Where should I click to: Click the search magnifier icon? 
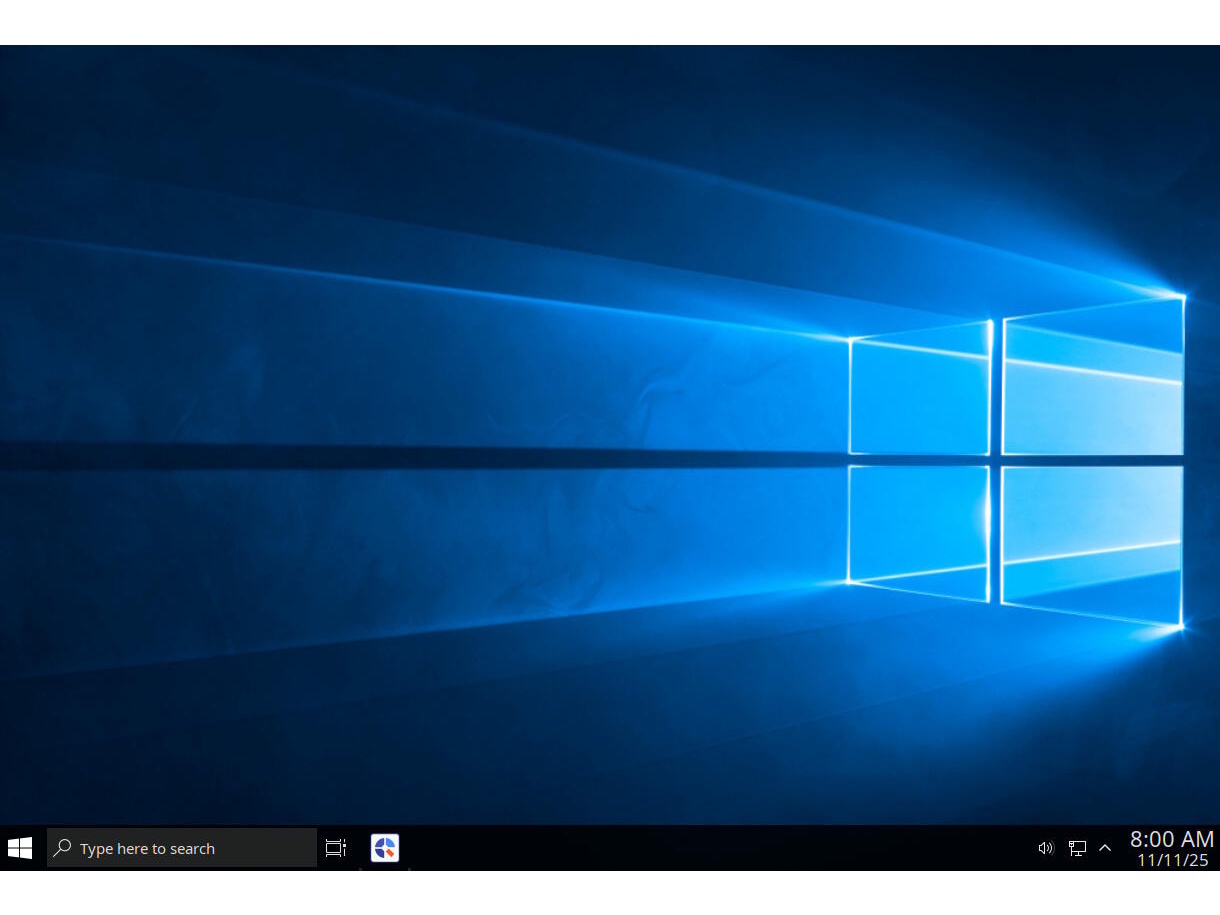[x=61, y=847]
